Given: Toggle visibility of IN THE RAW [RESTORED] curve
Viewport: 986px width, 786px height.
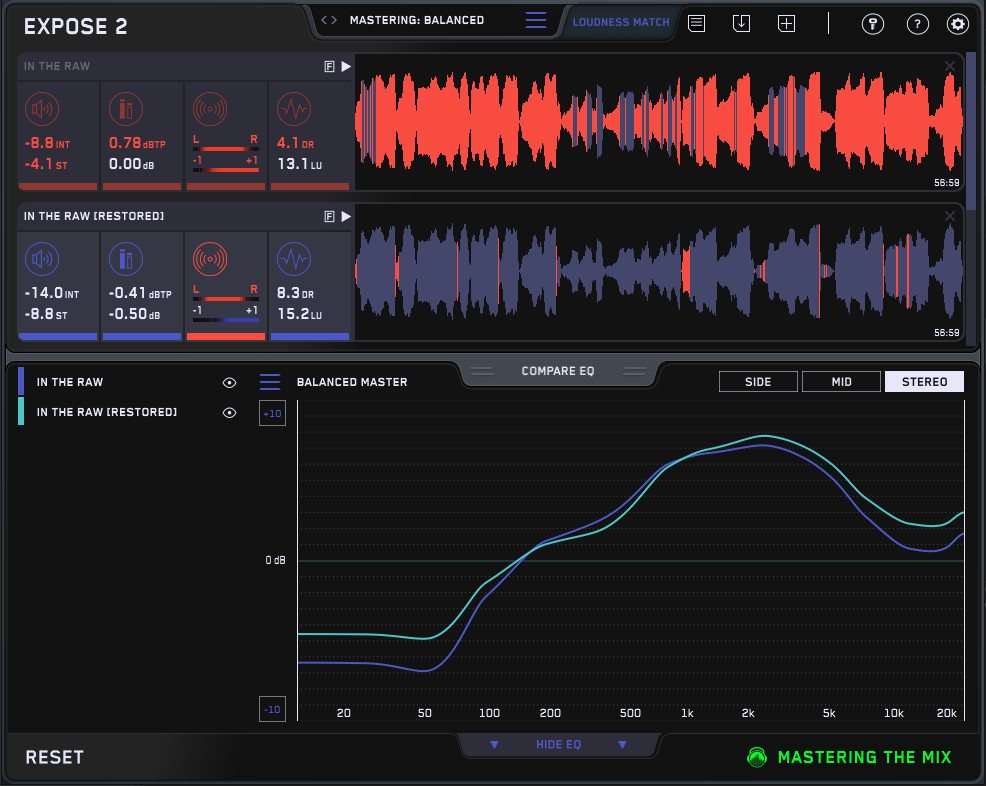Looking at the screenshot, I should click(229, 412).
